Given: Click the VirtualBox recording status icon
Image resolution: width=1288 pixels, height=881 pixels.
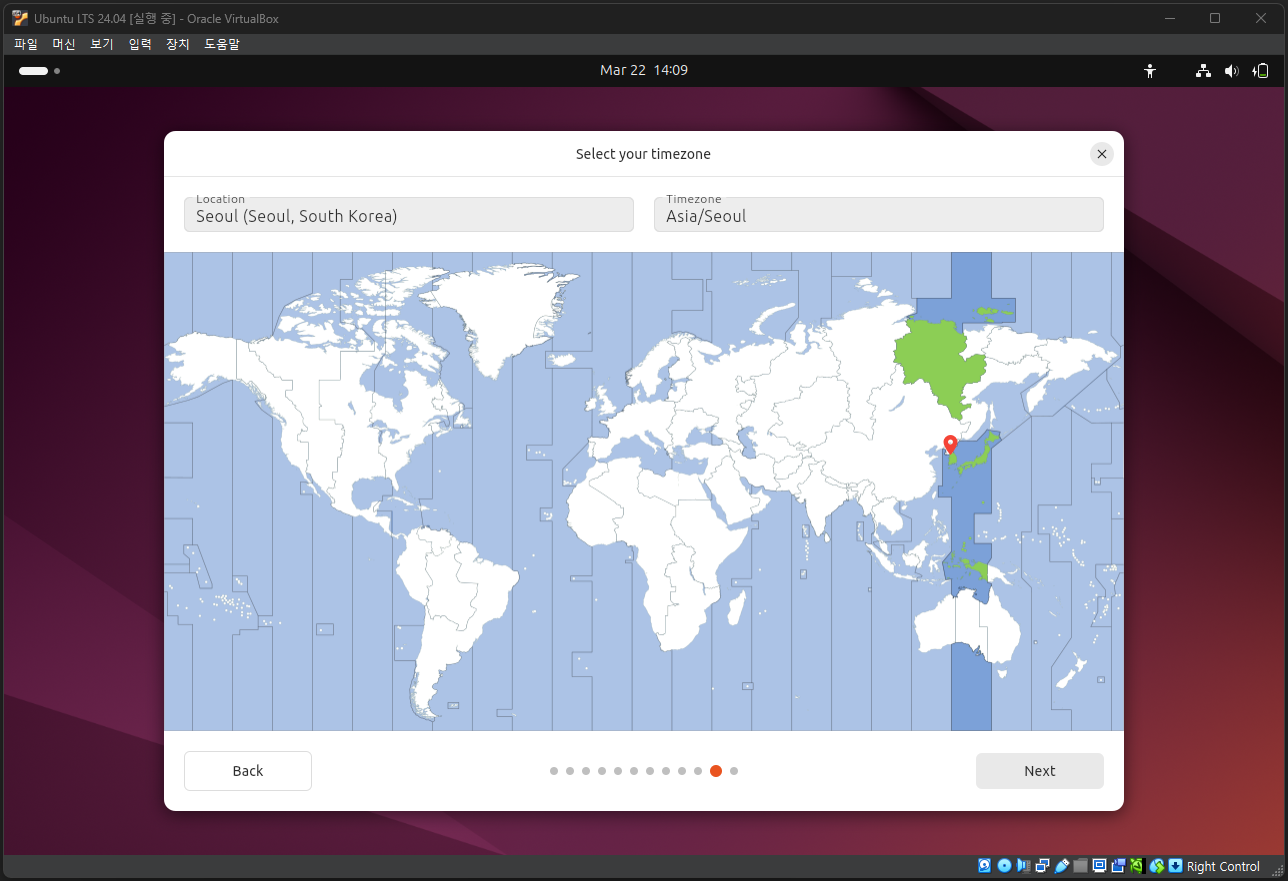Looking at the screenshot, I should pos(1118,866).
